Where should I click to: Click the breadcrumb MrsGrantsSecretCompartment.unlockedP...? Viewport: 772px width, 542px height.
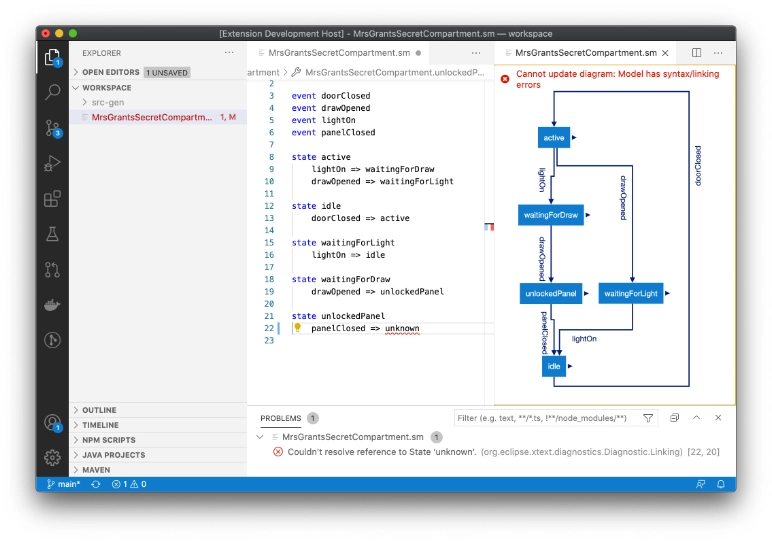click(x=394, y=72)
